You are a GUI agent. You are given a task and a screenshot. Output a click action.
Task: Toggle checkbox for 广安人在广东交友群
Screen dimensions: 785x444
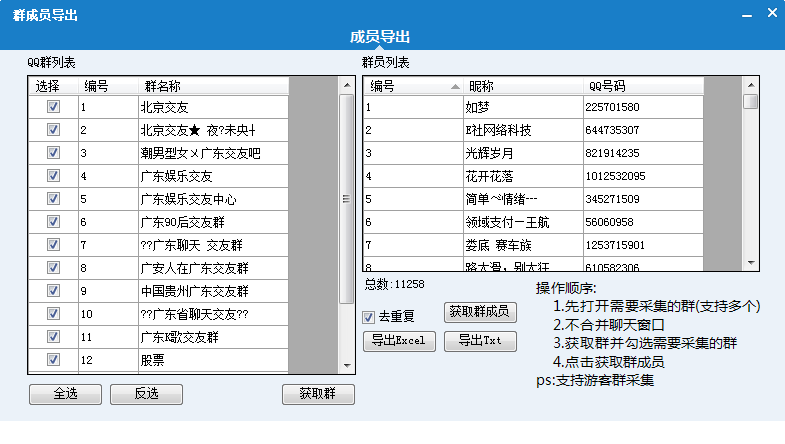click(x=53, y=268)
